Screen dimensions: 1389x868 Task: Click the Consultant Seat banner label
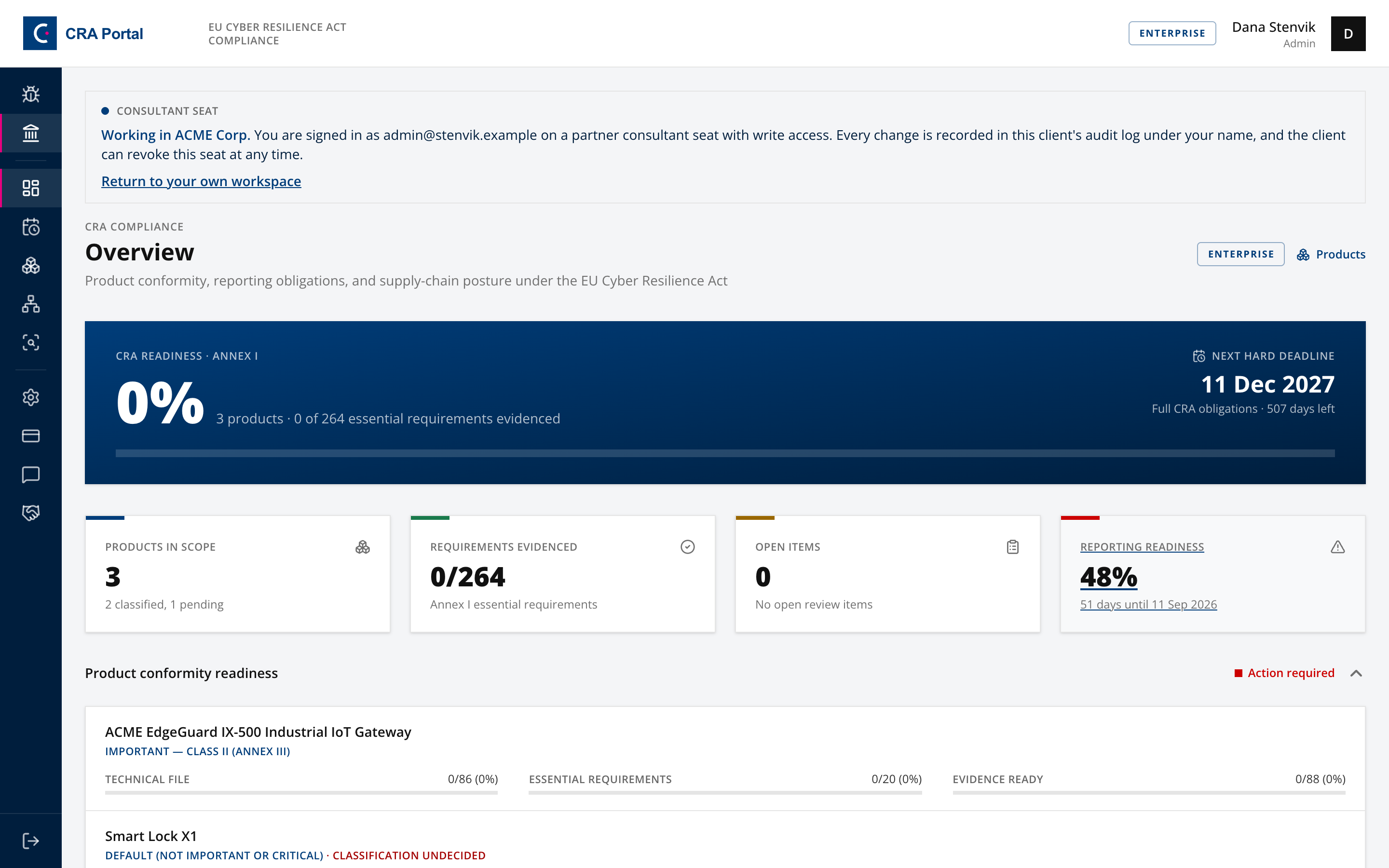tap(167, 111)
